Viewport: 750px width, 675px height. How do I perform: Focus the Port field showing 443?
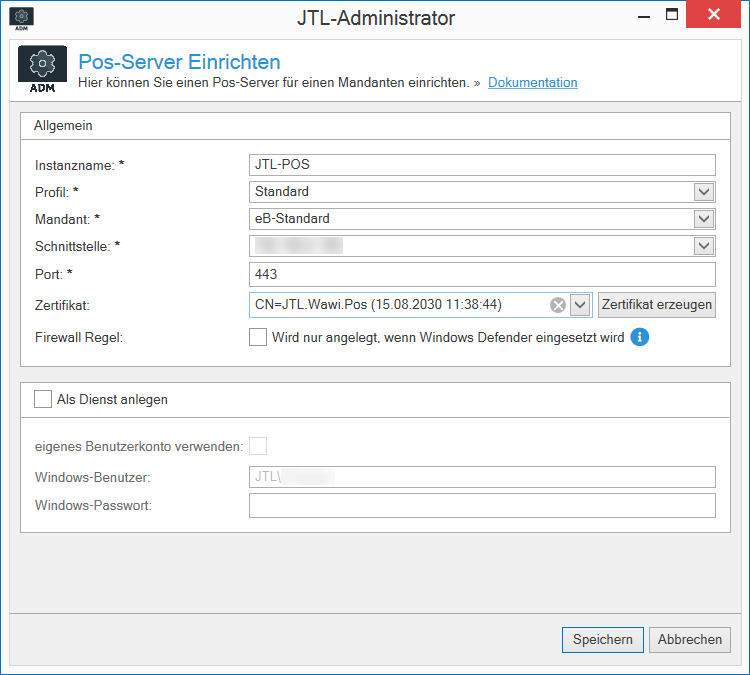482,274
